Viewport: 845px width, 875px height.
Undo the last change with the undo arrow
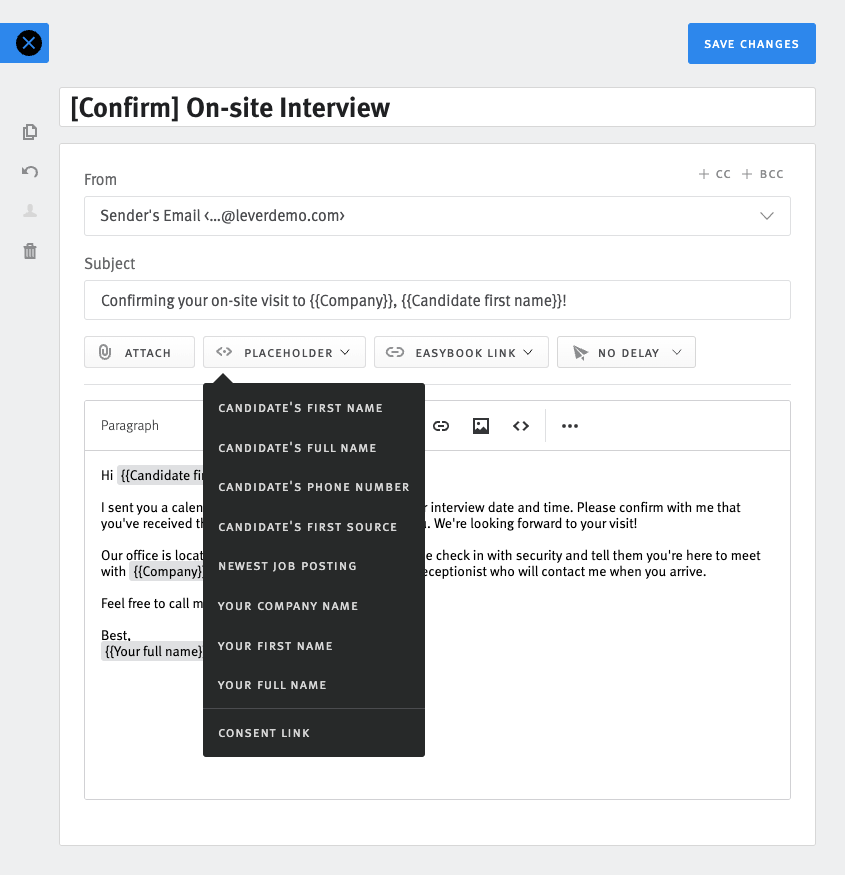pos(29,171)
